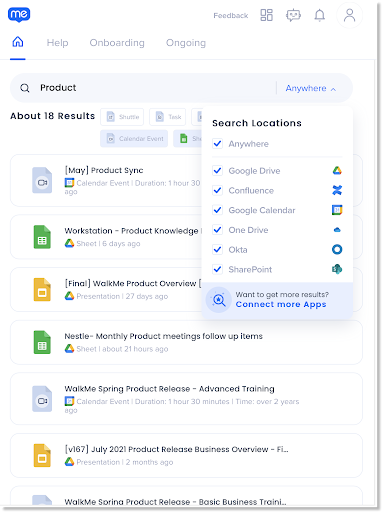Open WalkMe Spring Product Release - Advanced Training

click(186, 399)
